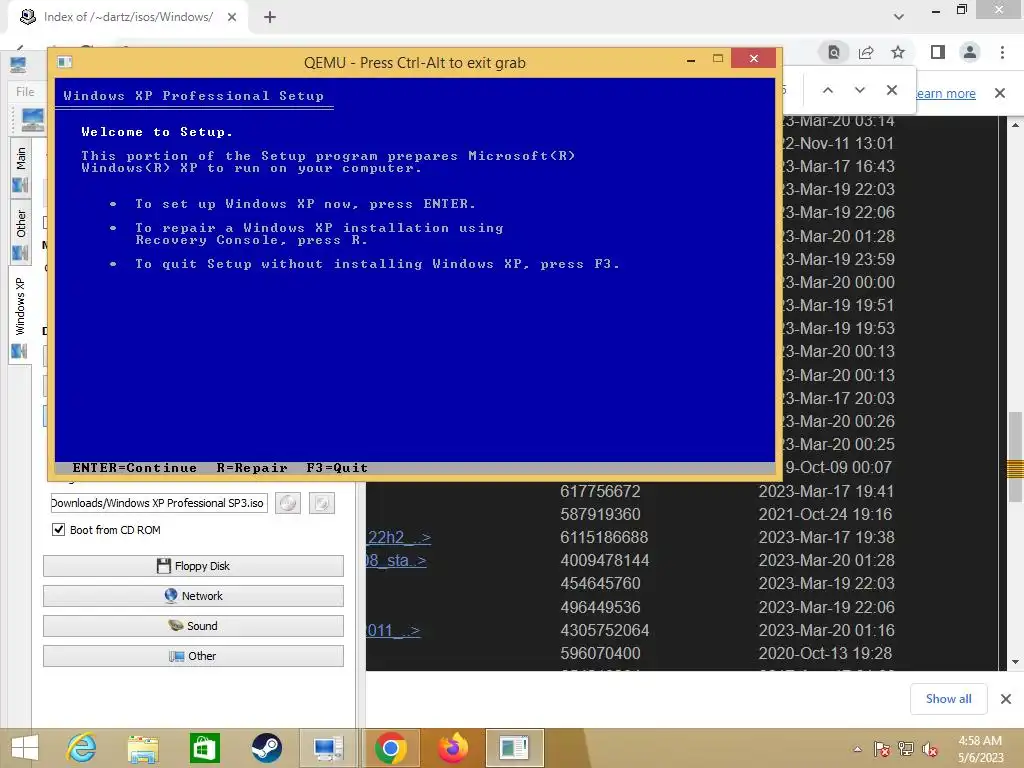Click file size 496449536

pos(600,607)
